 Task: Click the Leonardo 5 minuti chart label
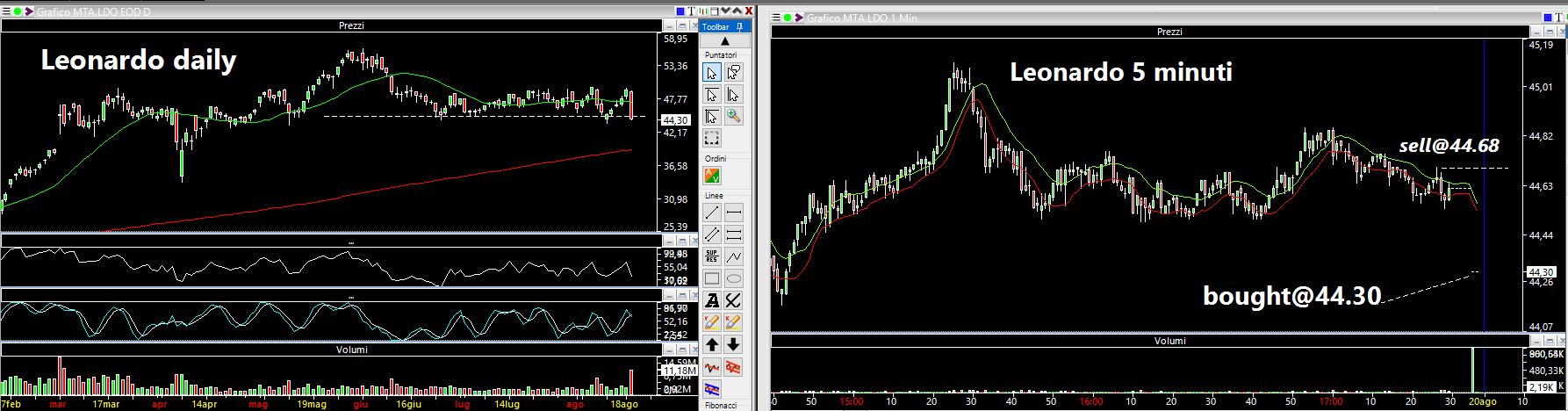[1121, 72]
